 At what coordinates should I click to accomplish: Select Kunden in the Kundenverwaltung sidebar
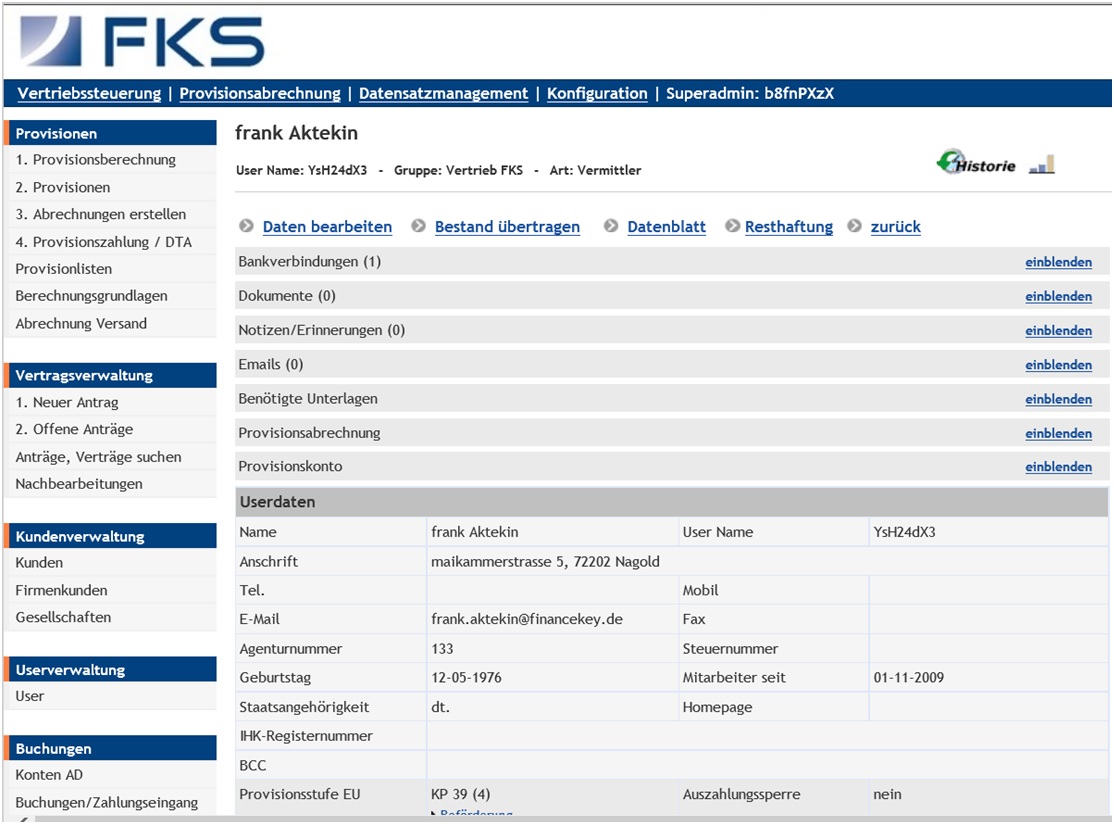coord(38,563)
